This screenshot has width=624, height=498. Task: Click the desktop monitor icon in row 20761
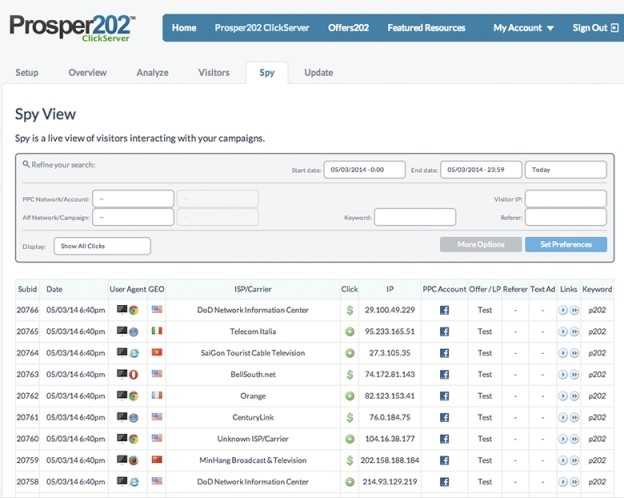pyautogui.click(x=122, y=416)
